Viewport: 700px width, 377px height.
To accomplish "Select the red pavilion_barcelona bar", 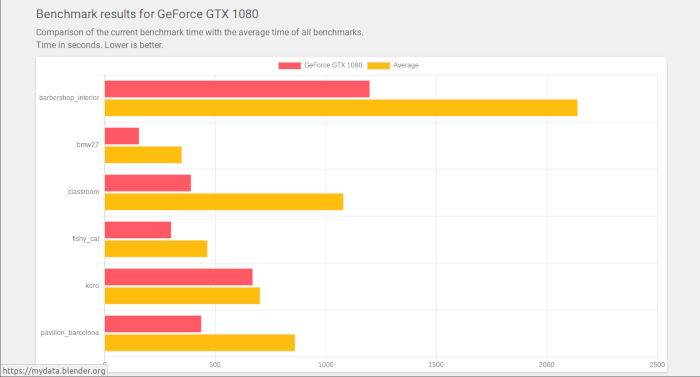I will (153, 324).
